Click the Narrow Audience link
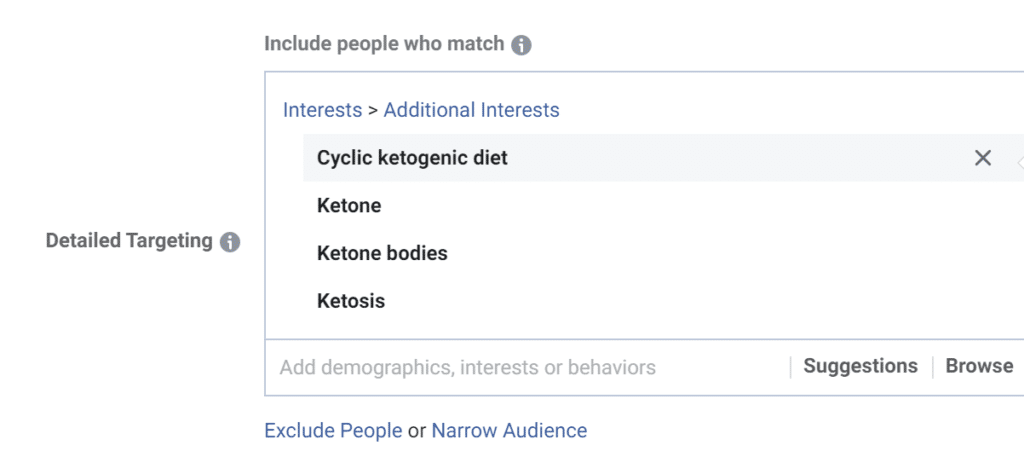 click(509, 431)
